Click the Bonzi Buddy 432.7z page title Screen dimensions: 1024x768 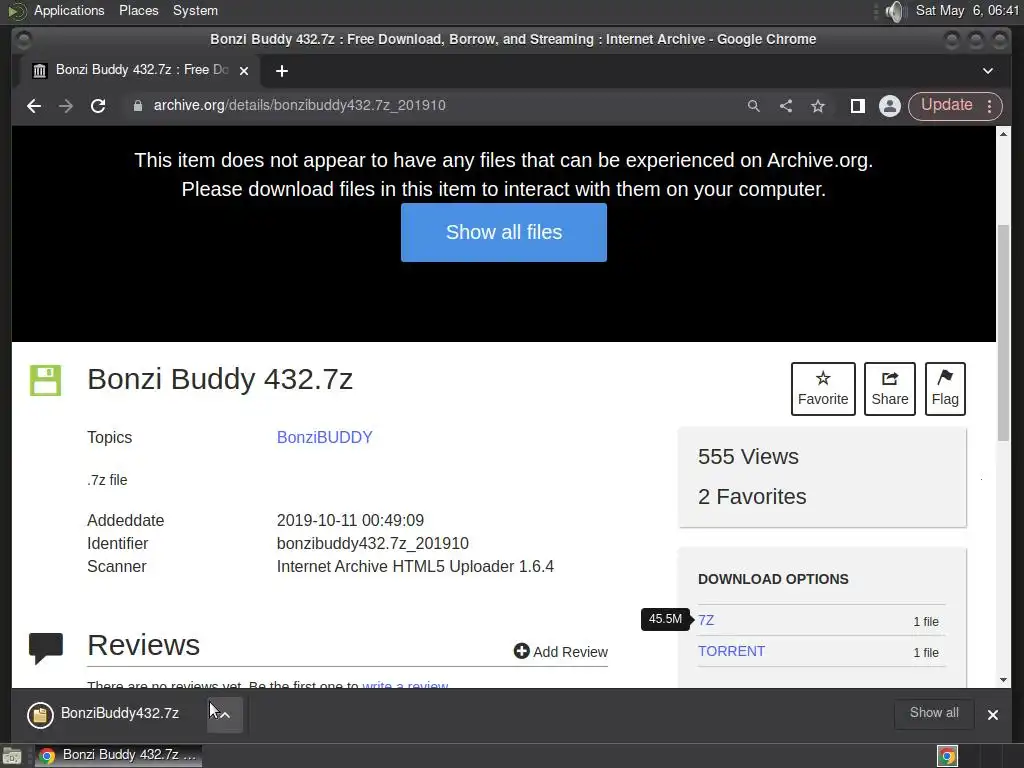tap(220, 379)
